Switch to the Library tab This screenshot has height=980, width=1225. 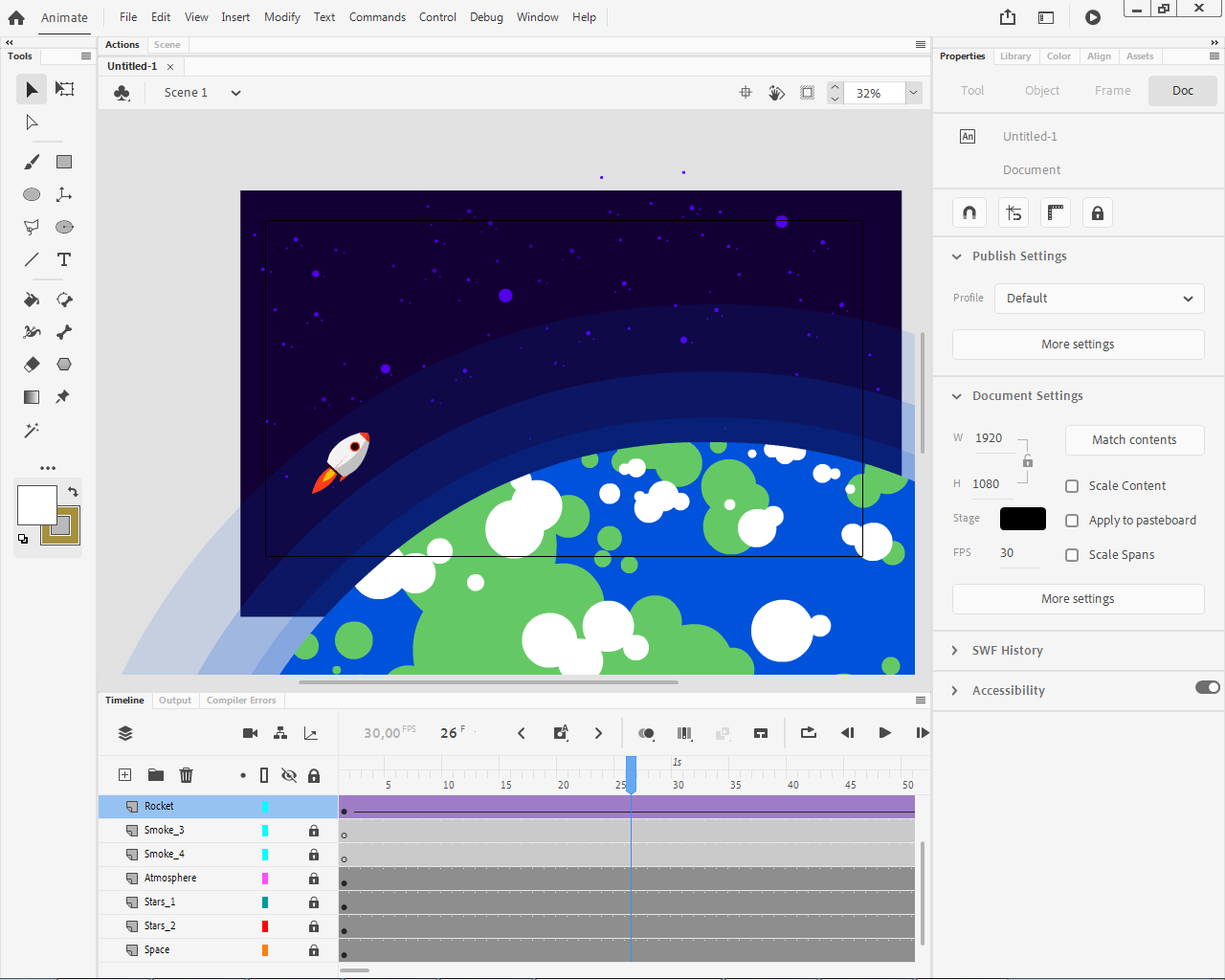click(1015, 56)
